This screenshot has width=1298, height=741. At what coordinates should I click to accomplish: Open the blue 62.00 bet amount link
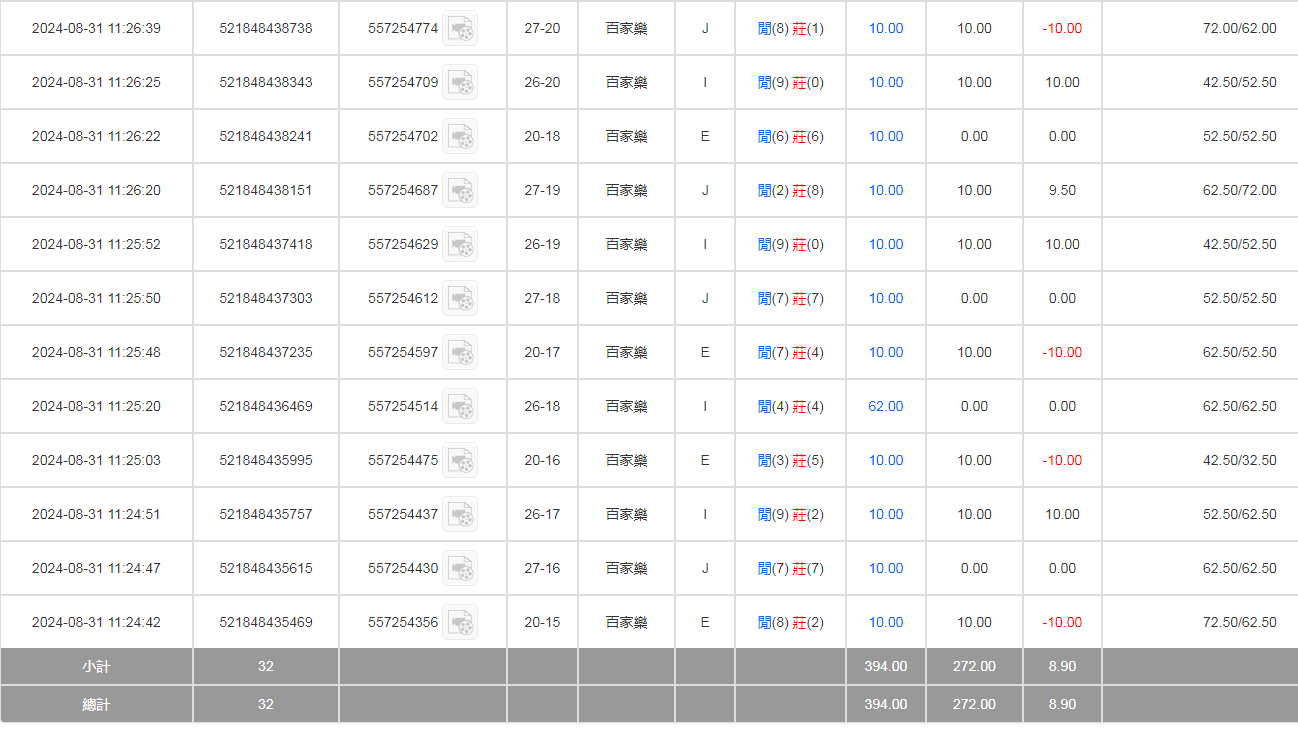885,407
